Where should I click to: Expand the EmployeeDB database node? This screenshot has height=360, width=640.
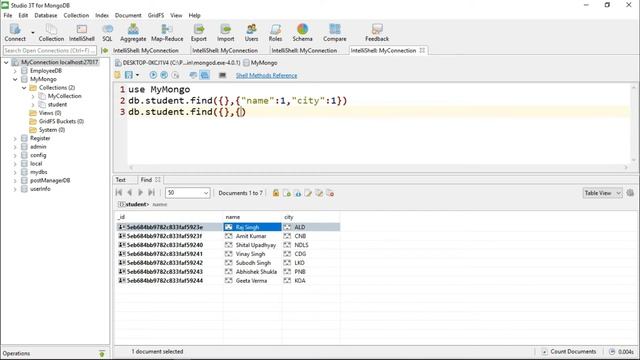pos(15,71)
